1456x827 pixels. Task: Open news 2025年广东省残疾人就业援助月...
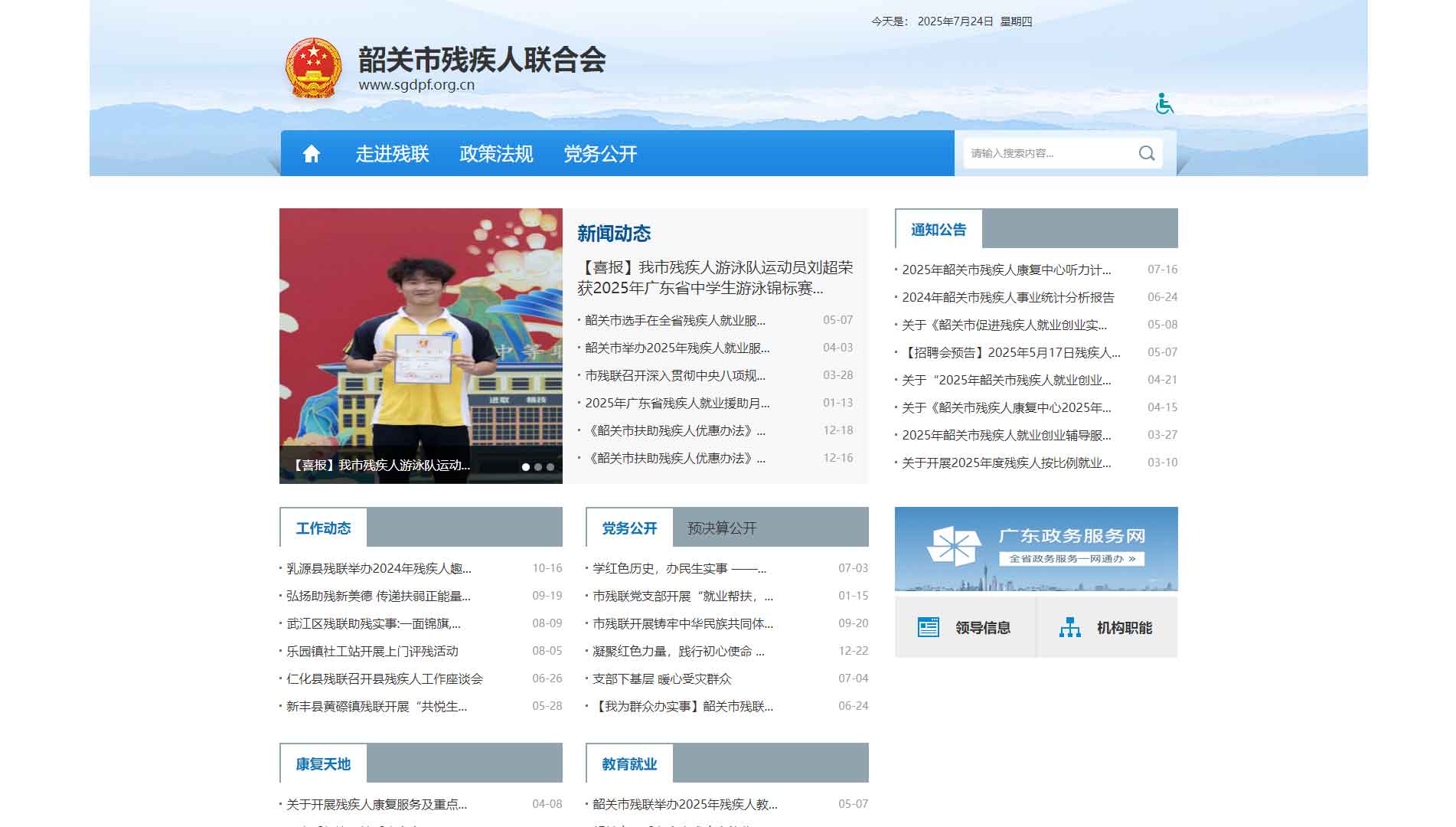pos(677,403)
